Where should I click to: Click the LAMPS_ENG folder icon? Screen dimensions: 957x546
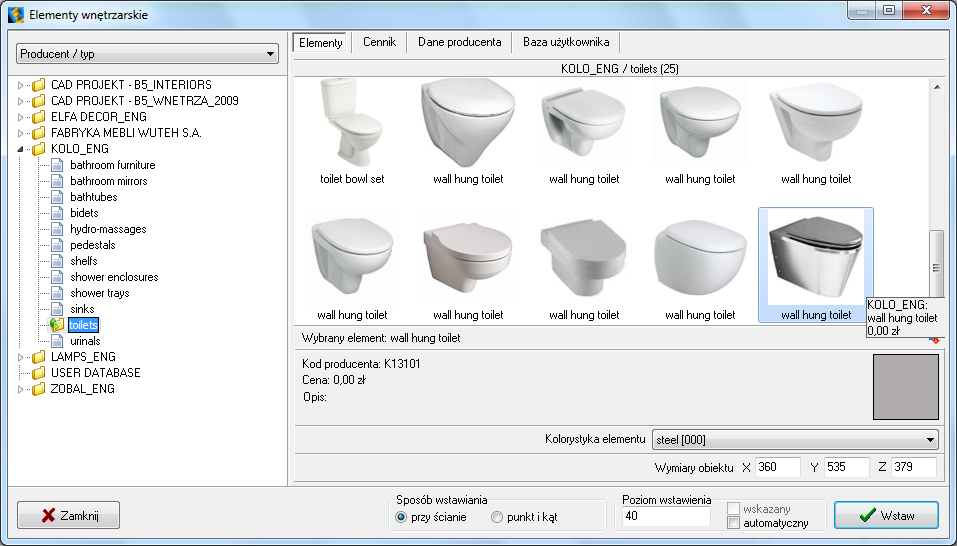[x=39, y=357]
